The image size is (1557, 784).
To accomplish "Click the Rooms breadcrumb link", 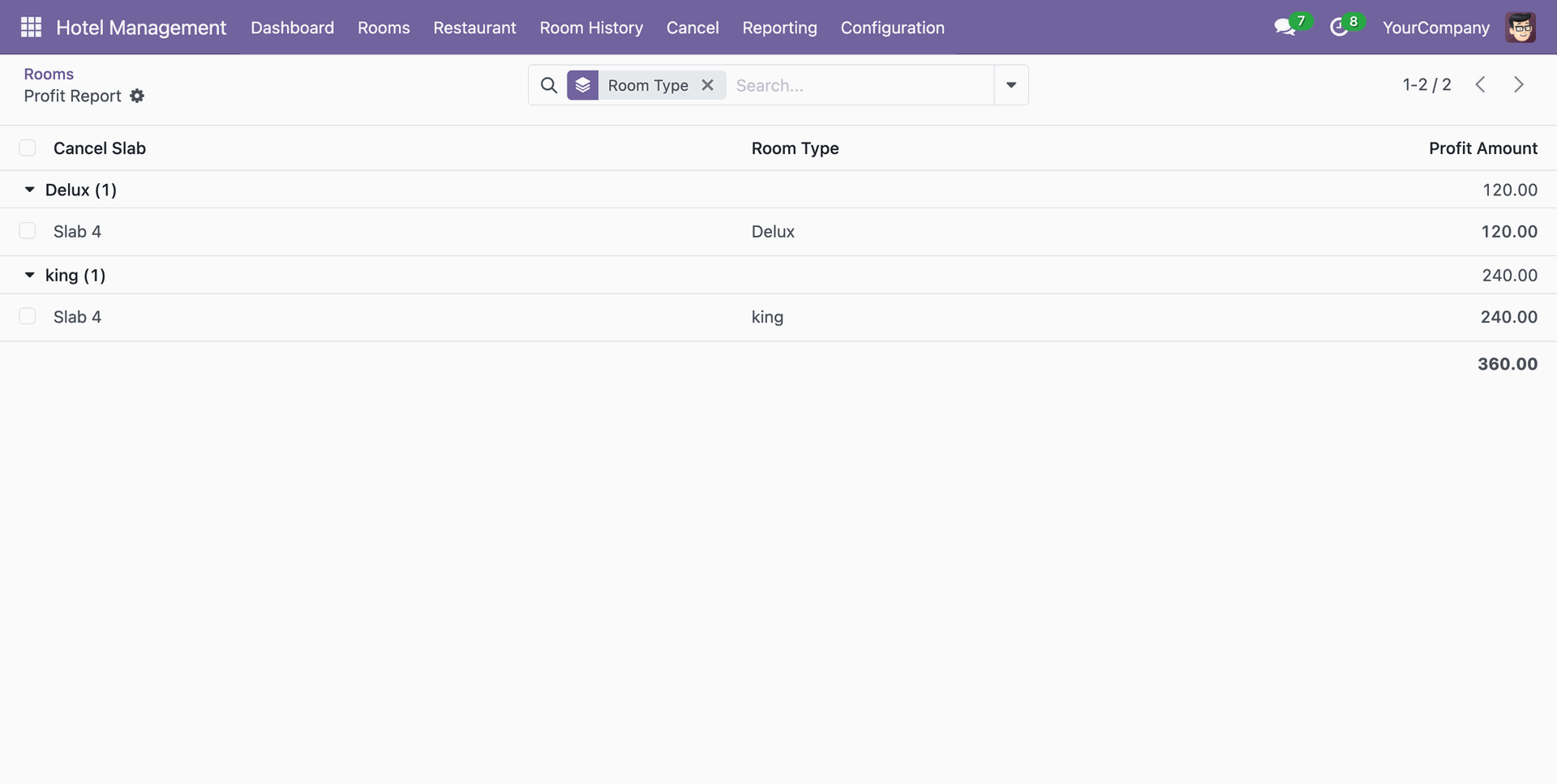I will pos(49,74).
